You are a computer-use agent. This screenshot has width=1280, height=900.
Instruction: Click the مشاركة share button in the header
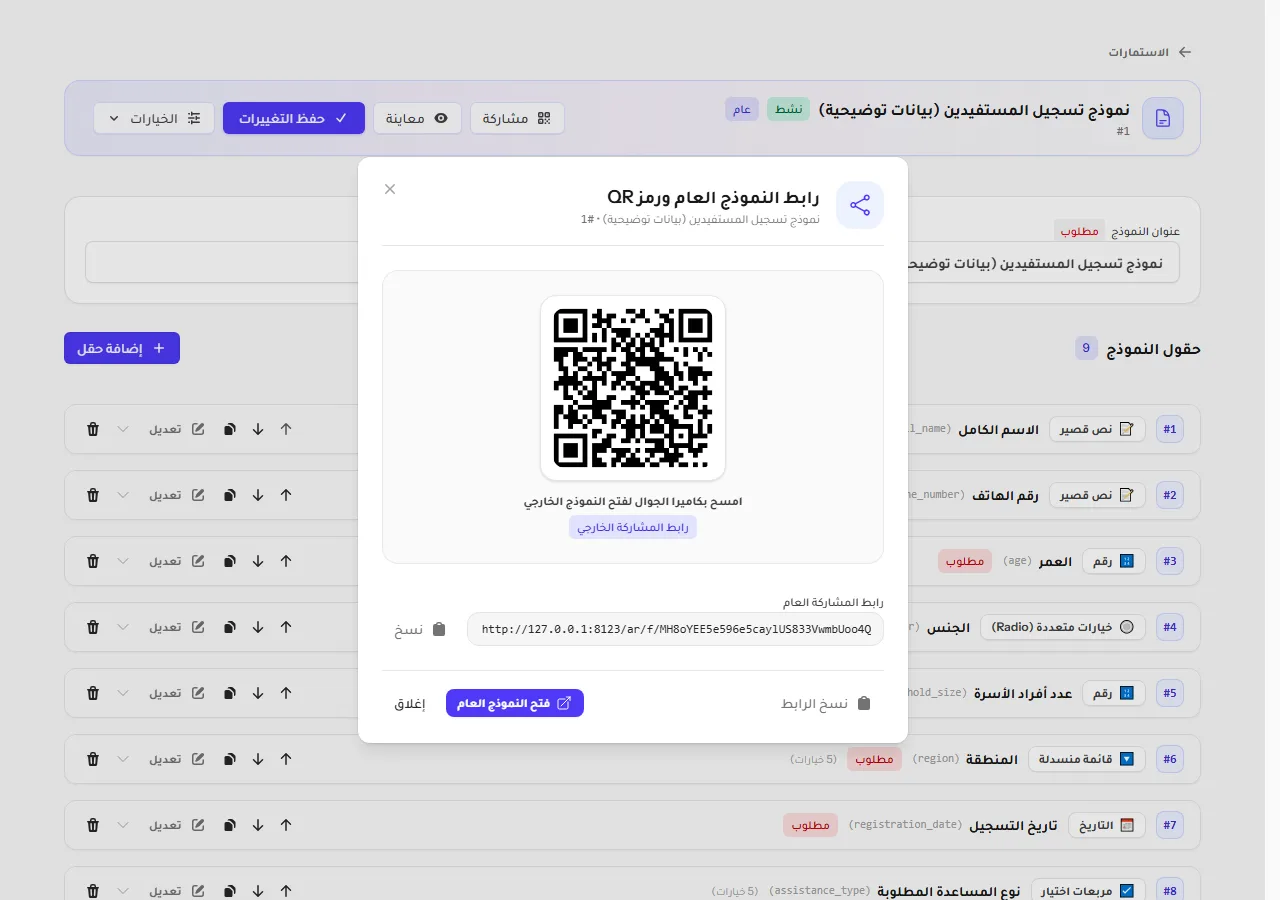point(517,118)
